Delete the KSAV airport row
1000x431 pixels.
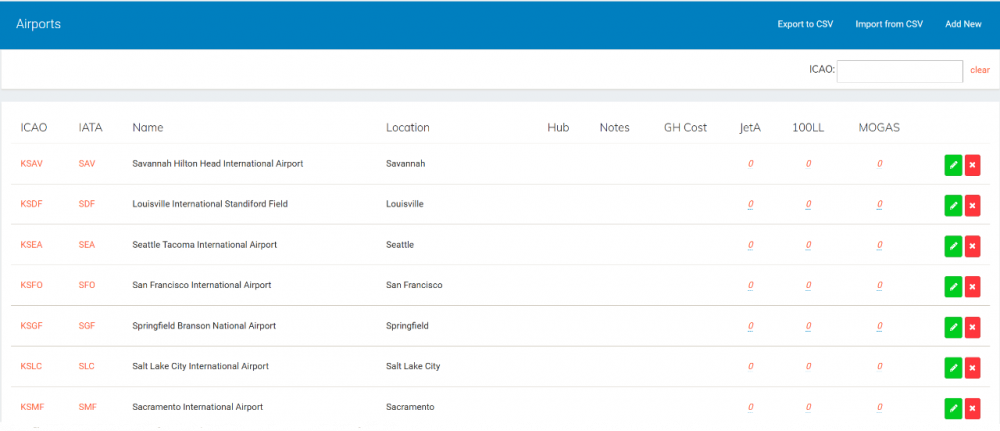tap(973, 164)
